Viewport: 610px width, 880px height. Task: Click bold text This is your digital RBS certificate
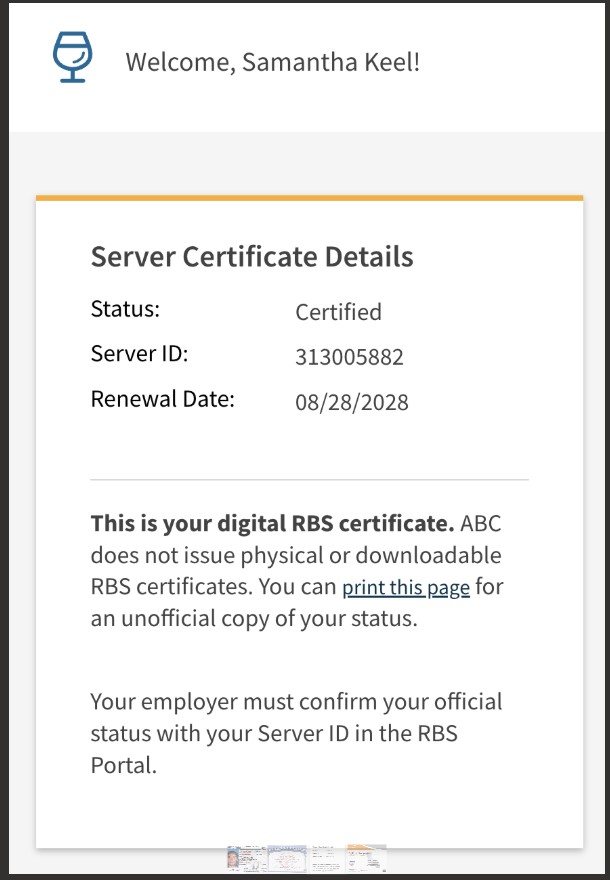[272, 524]
